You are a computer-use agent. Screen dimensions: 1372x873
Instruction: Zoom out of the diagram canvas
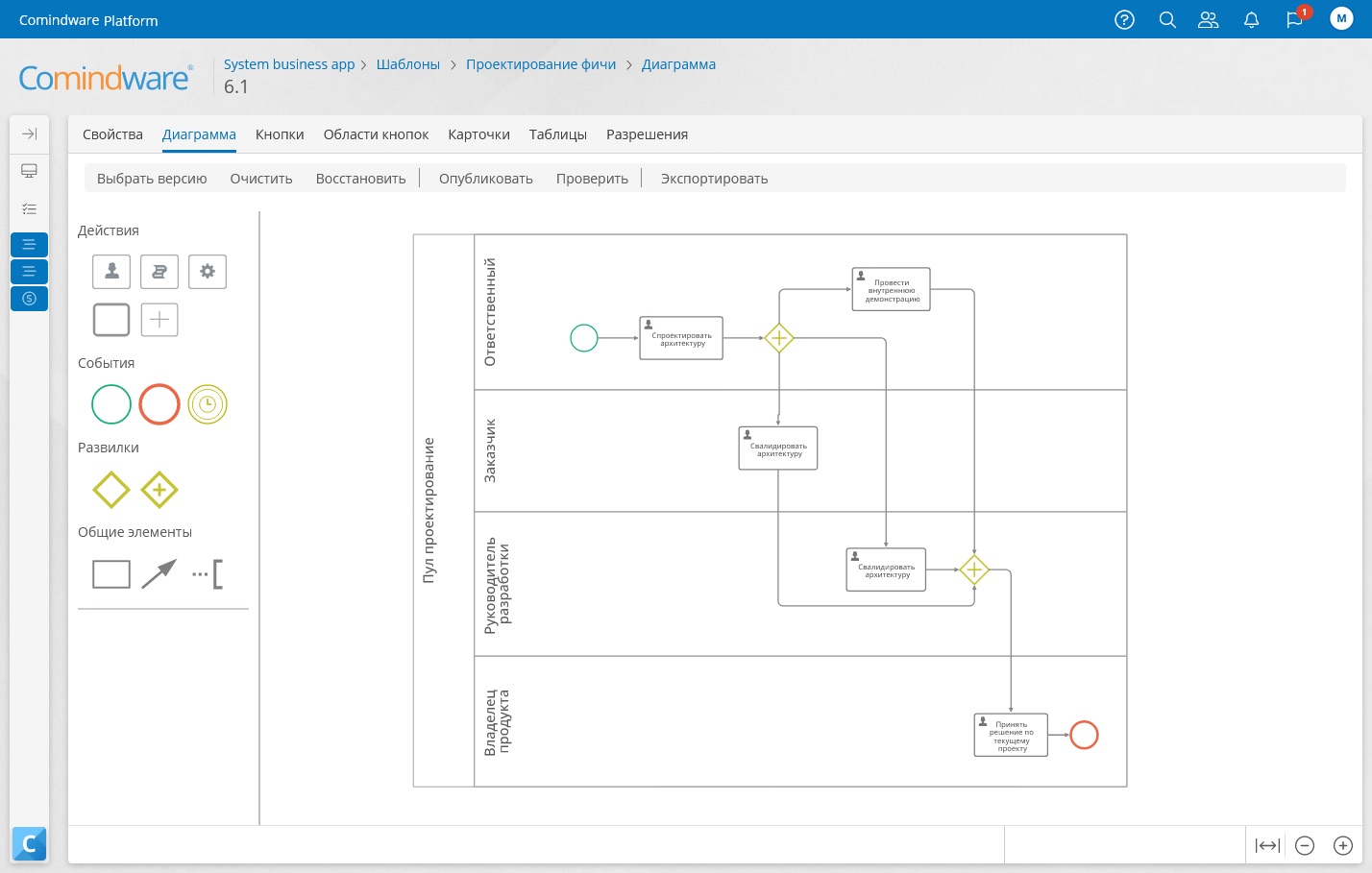[1304, 845]
